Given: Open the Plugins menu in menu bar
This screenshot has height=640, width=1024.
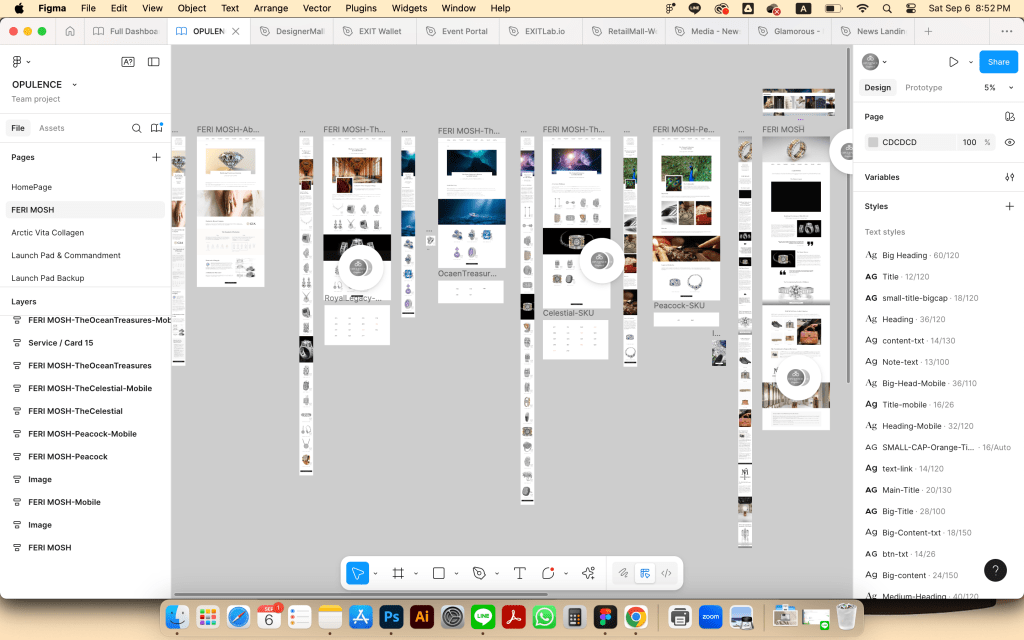Looking at the screenshot, I should (360, 8).
